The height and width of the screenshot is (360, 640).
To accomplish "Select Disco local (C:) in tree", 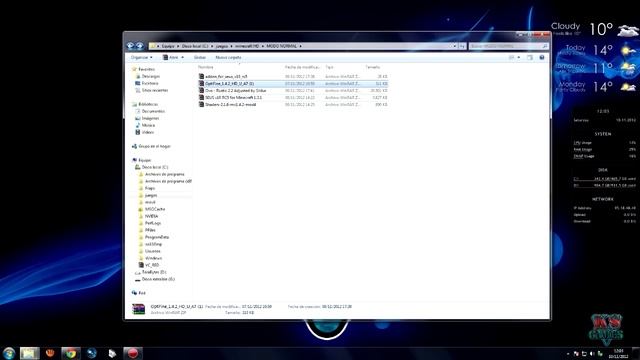I will point(155,167).
